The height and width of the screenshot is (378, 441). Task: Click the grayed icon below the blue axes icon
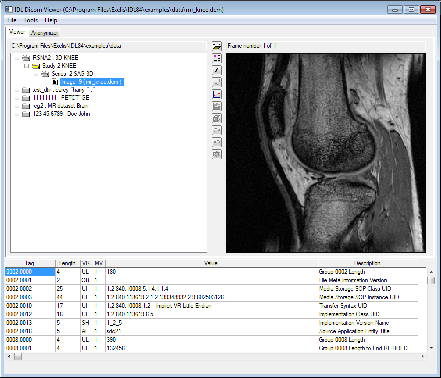tap(217, 106)
